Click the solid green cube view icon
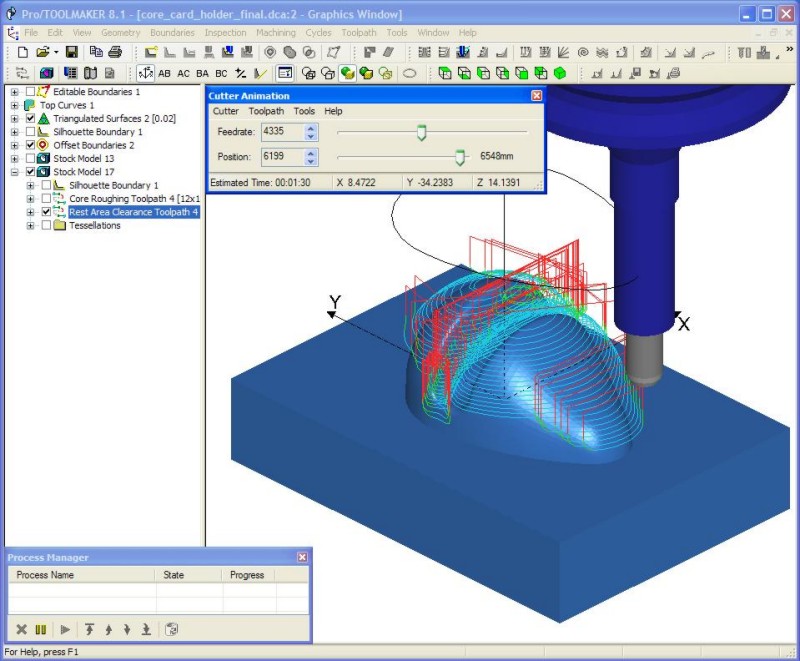The image size is (800, 661). 560,73
